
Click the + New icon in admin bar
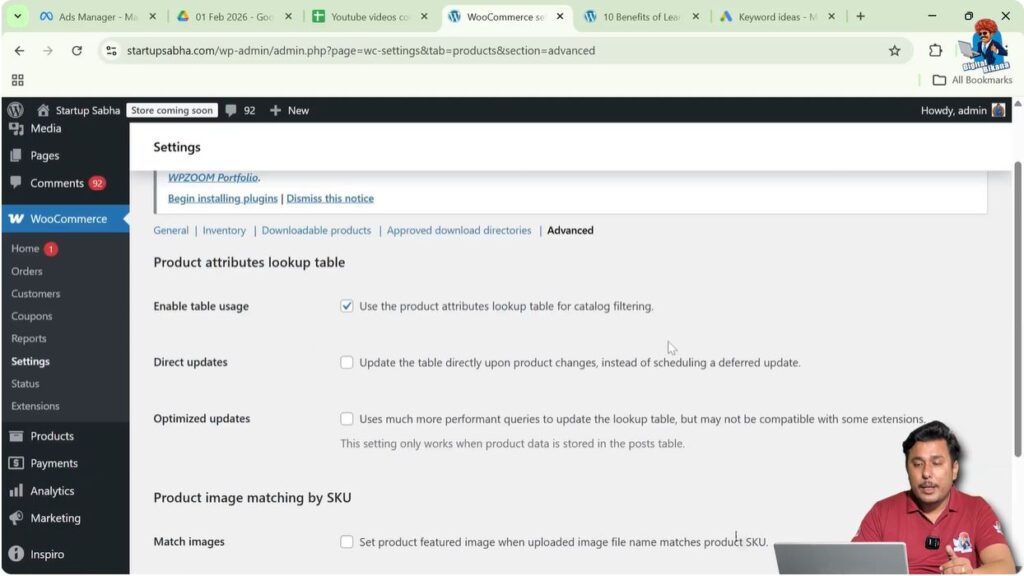point(277,110)
